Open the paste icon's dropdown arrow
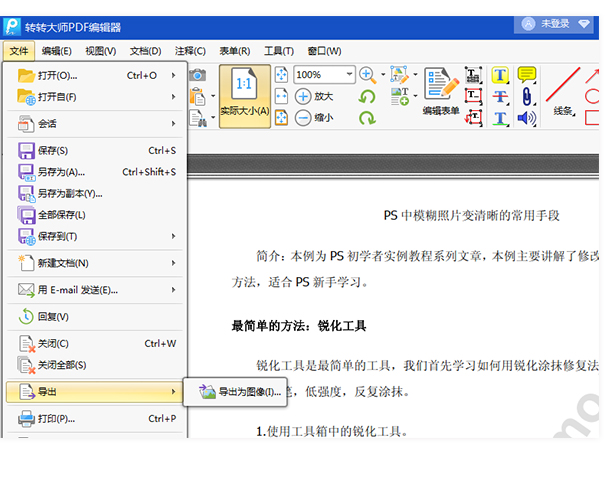 point(213,96)
